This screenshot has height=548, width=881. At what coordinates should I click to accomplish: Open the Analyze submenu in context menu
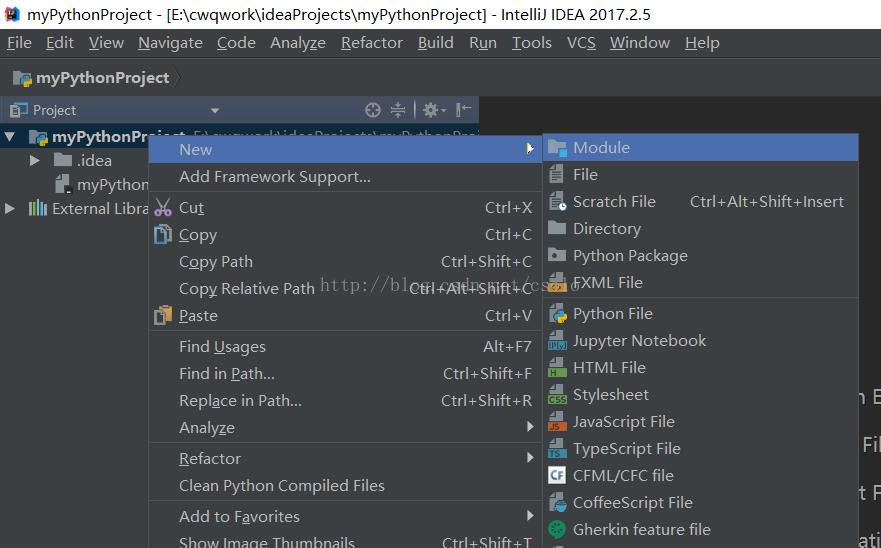207,428
